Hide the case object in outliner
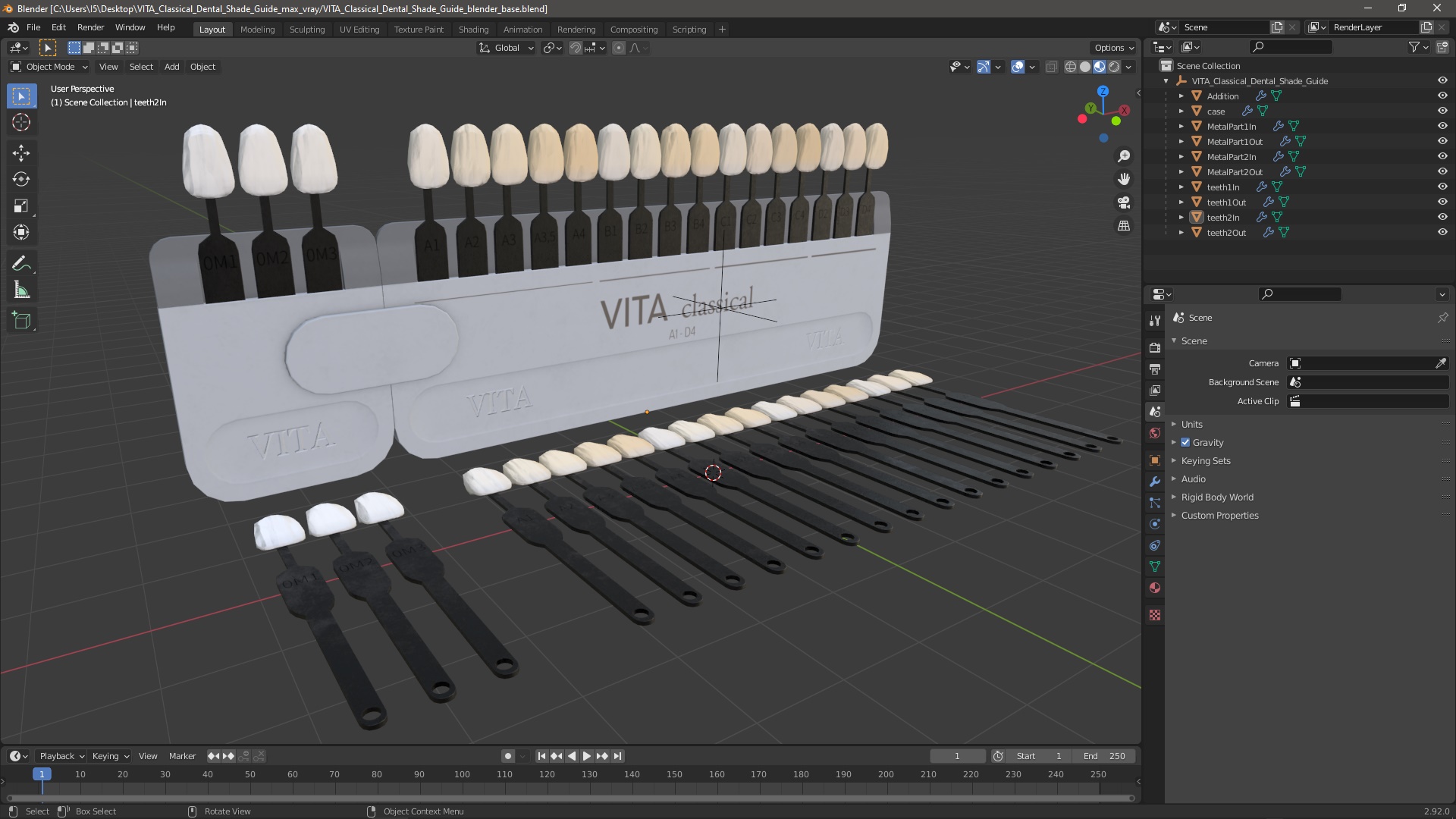The image size is (1456, 819). (x=1442, y=111)
